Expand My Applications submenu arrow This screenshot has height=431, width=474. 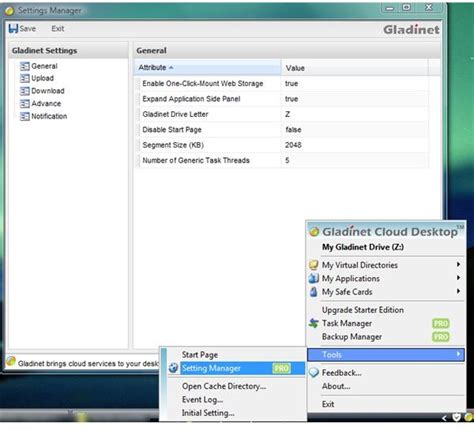point(459,278)
